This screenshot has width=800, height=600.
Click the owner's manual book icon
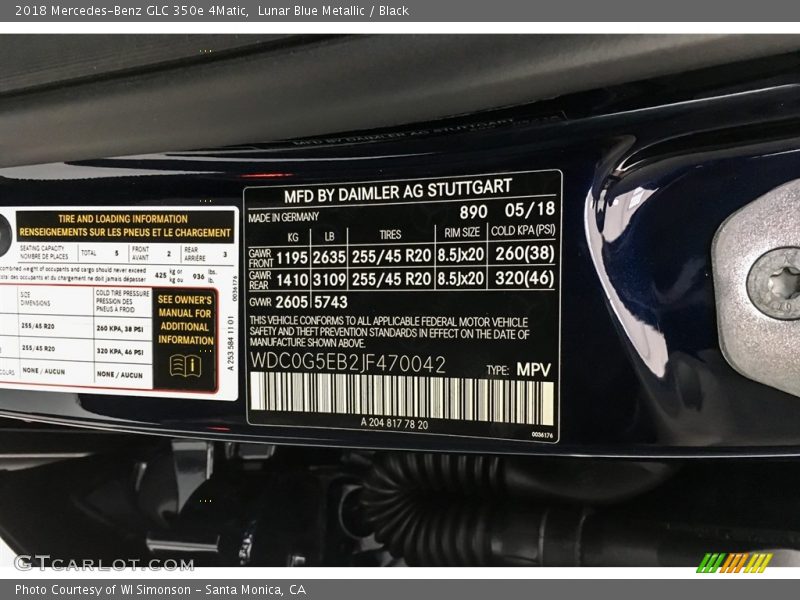pos(185,366)
